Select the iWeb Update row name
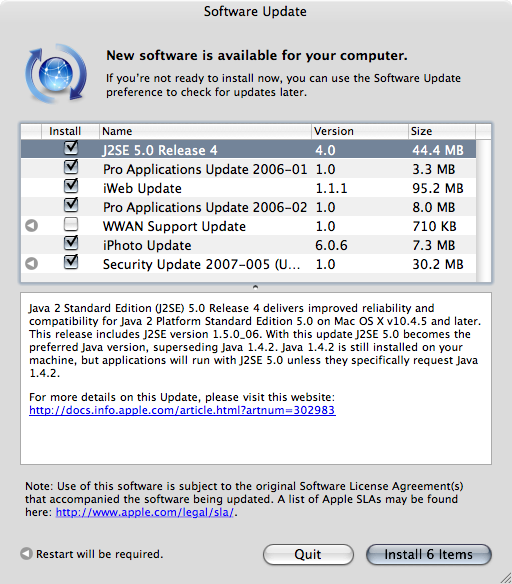 142,188
